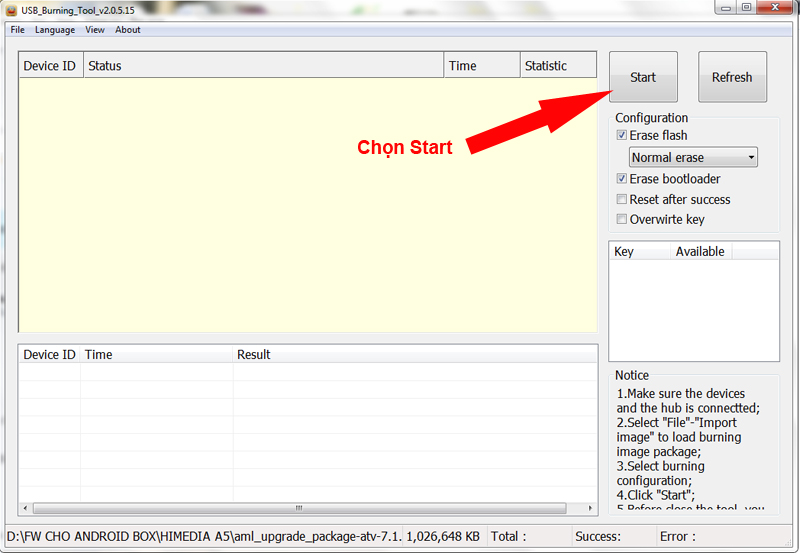This screenshot has width=800, height=553.
Task: Click the firmware path in status bar
Action: point(204,537)
